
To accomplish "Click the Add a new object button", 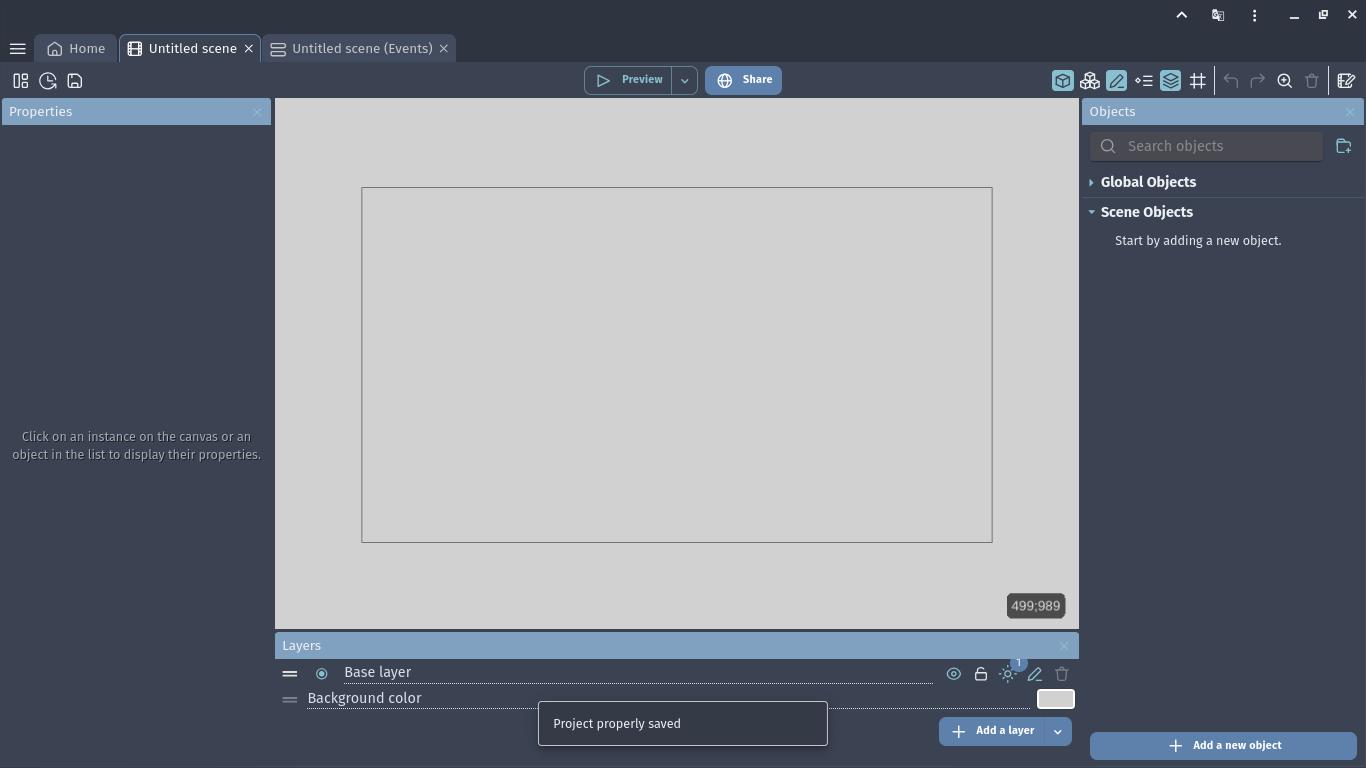I will (x=1223, y=745).
